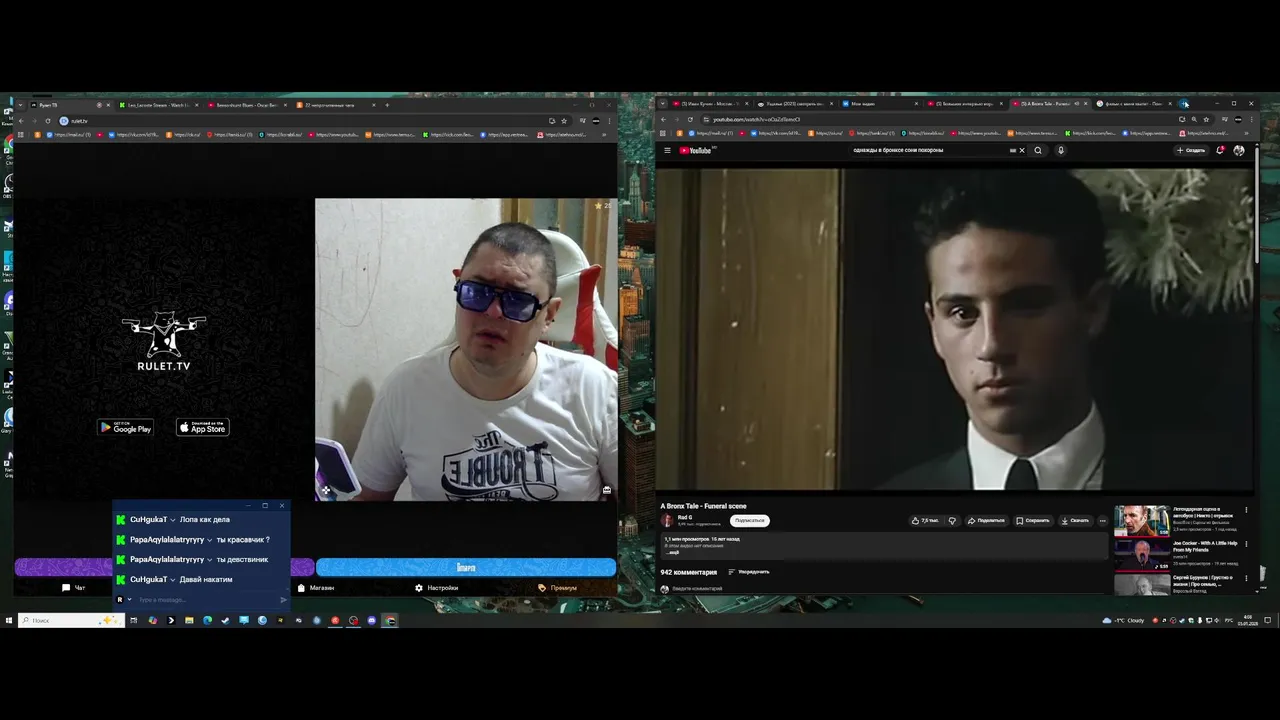The image size is (1280, 720).
Task: Open the Магазин tab on rulet.tv
Action: pos(316,588)
